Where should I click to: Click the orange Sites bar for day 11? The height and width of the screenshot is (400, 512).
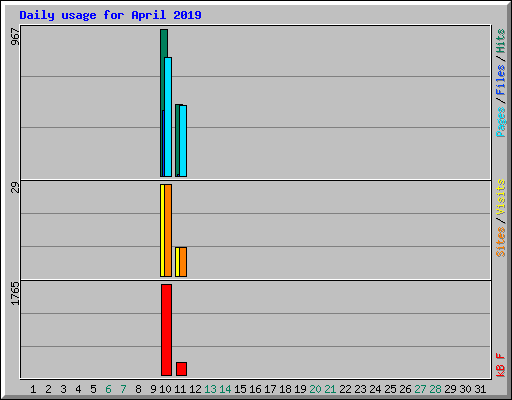click(x=183, y=262)
